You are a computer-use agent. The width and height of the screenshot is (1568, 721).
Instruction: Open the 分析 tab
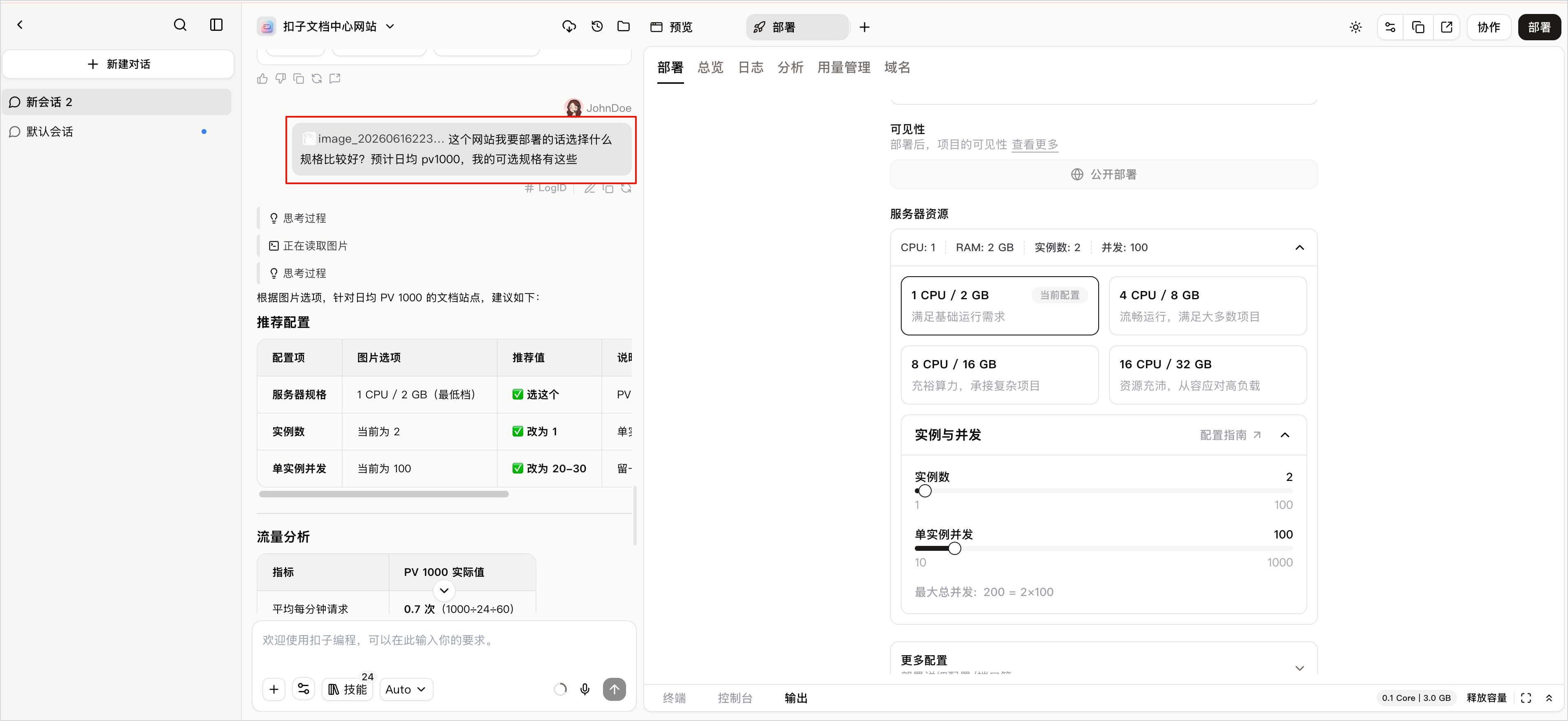pos(791,67)
